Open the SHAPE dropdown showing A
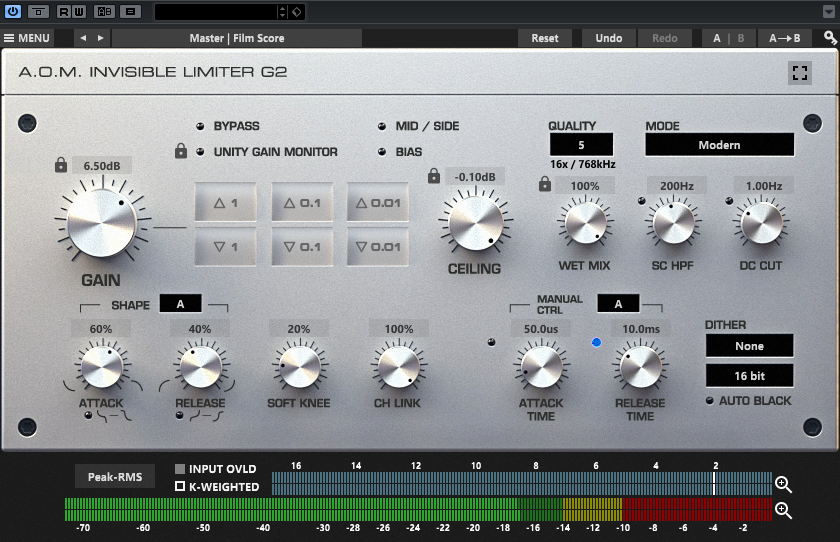 (x=181, y=304)
